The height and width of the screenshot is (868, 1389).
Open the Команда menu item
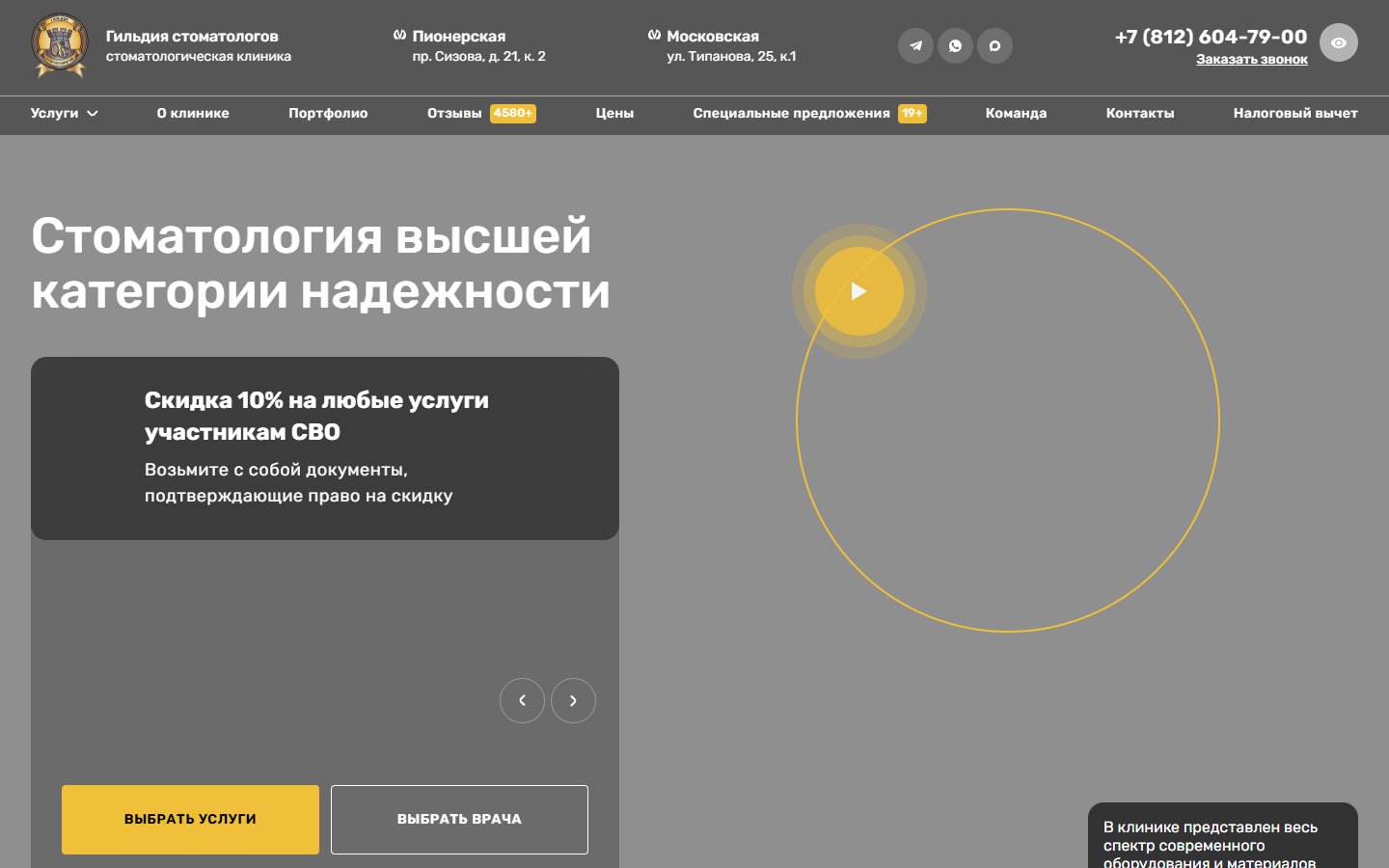pos(1016,113)
